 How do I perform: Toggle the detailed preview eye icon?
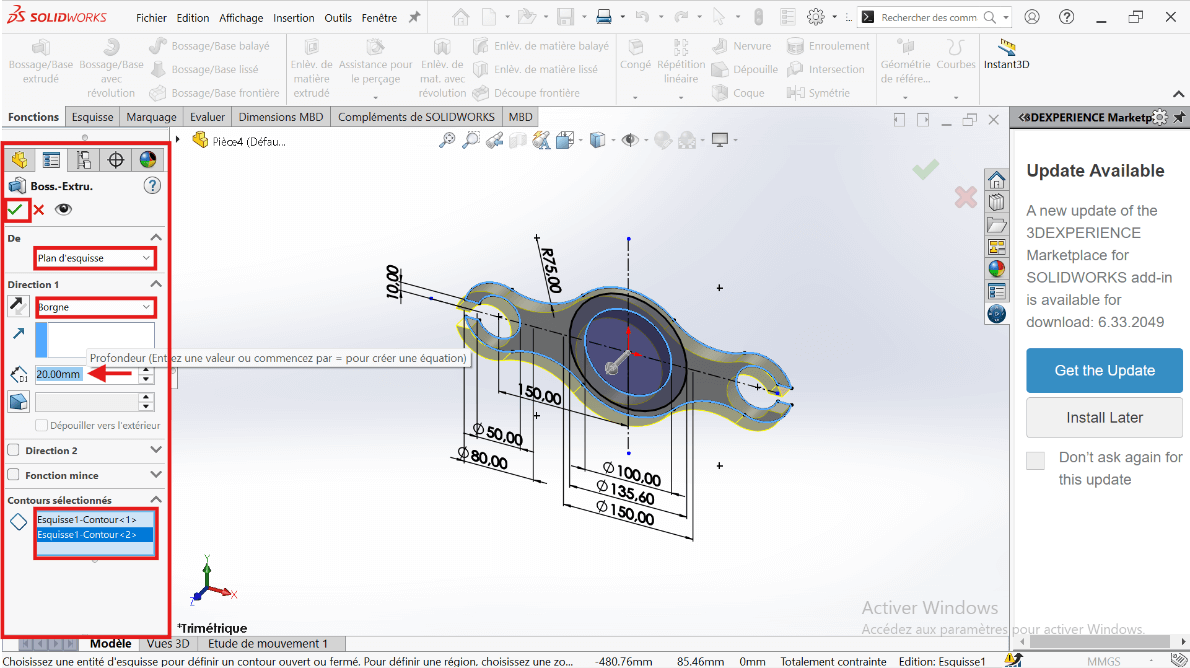[x=64, y=209]
